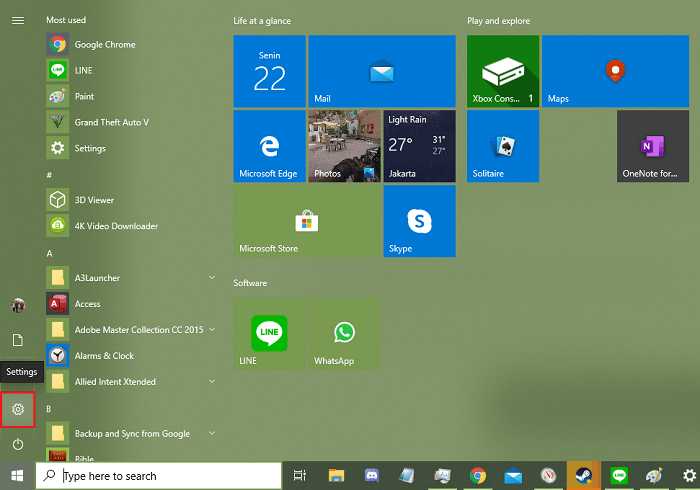Image resolution: width=700 pixels, height=490 pixels.
Task: Open the OneNote tile
Action: tap(653, 146)
